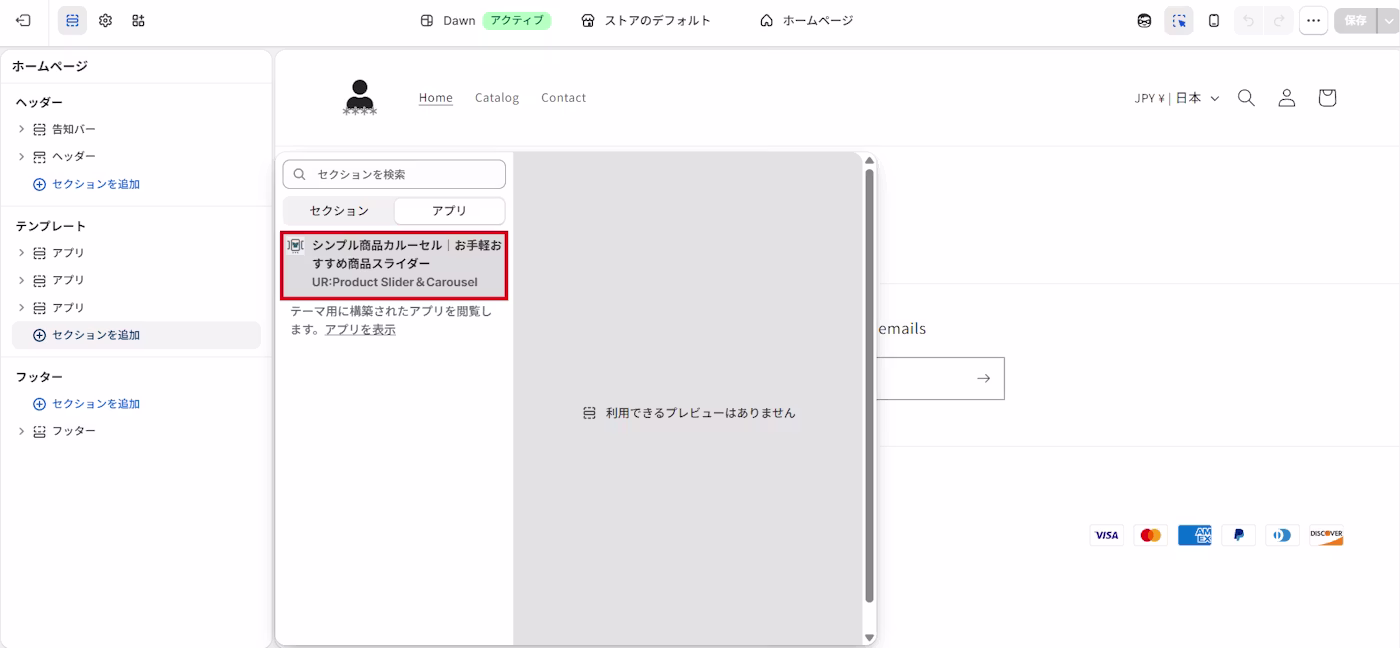
Task: Open theme settings gear icon
Action: point(105,20)
